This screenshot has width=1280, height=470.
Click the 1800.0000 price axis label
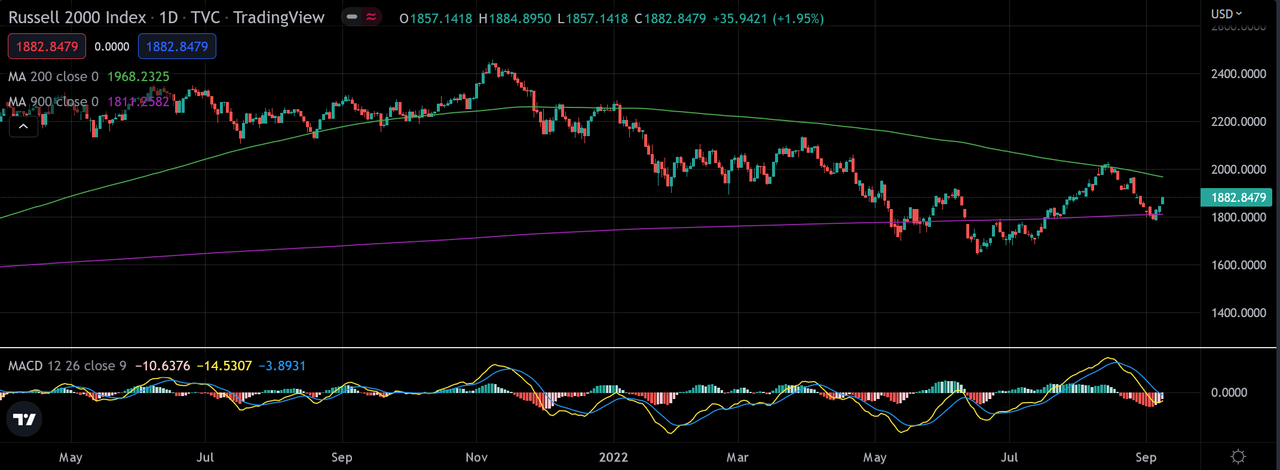(x=1240, y=218)
